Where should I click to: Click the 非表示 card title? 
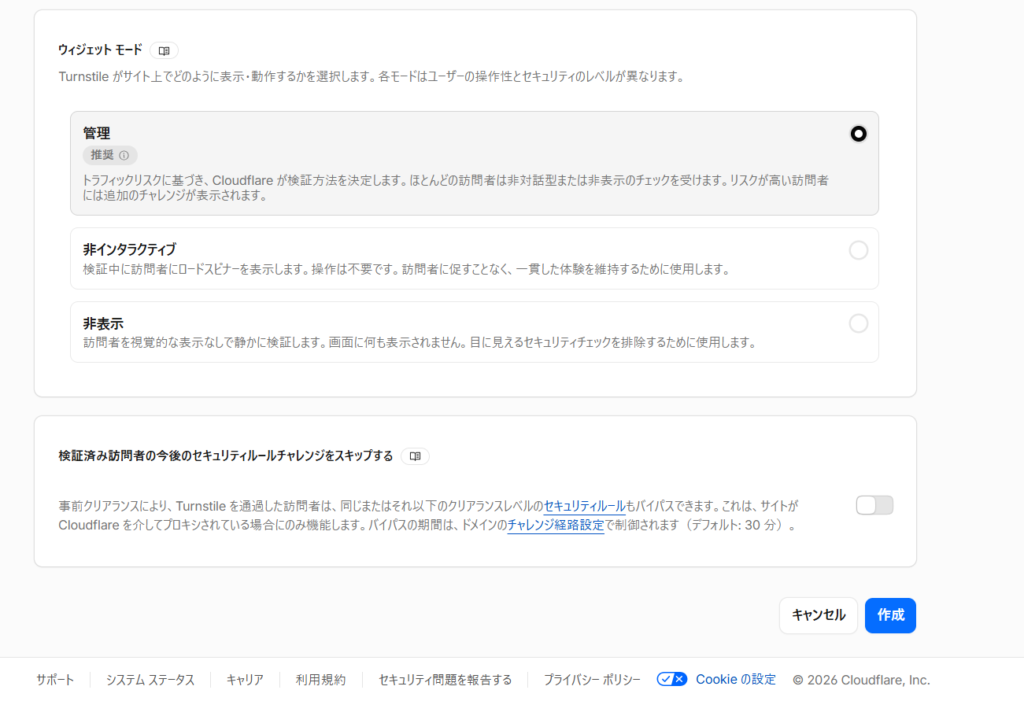tap(103, 323)
